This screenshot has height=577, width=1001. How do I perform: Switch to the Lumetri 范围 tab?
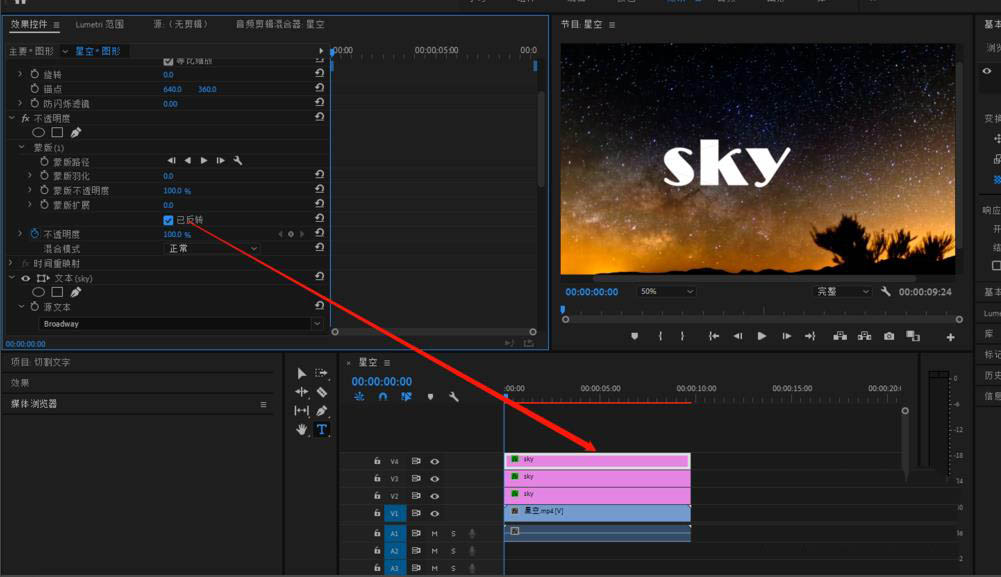pos(100,24)
